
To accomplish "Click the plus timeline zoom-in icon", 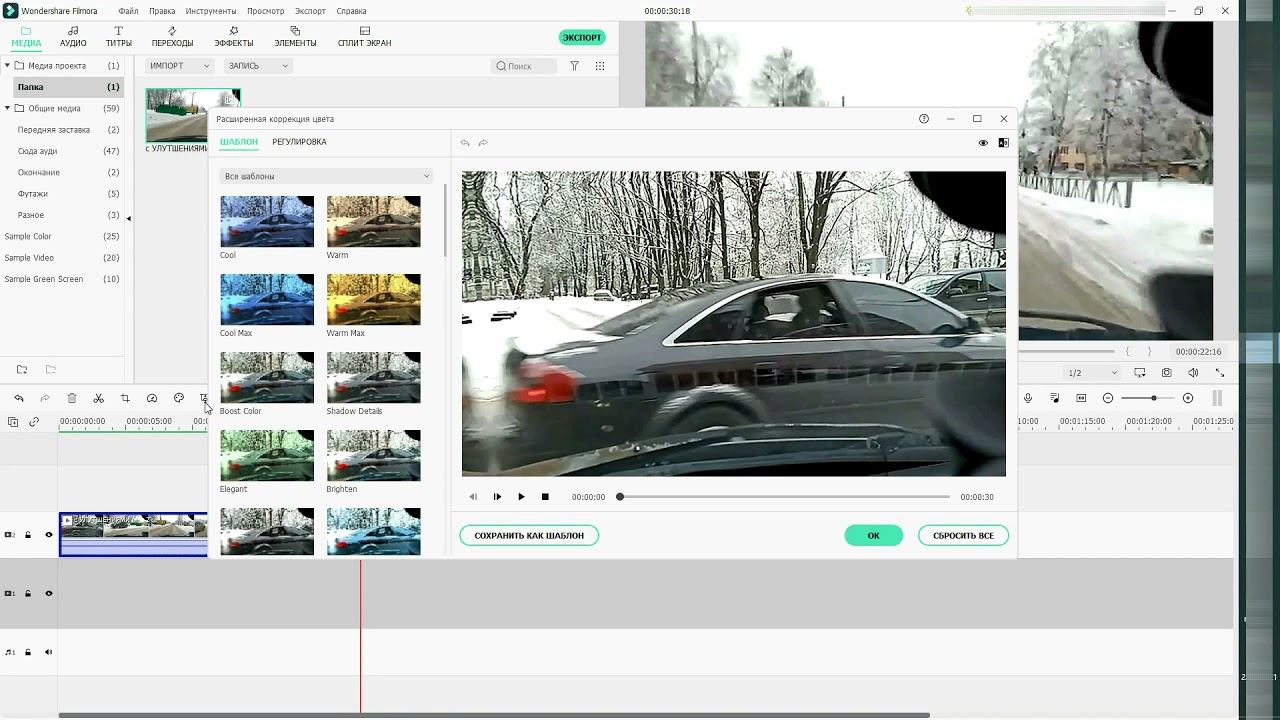I will [x=1188, y=398].
